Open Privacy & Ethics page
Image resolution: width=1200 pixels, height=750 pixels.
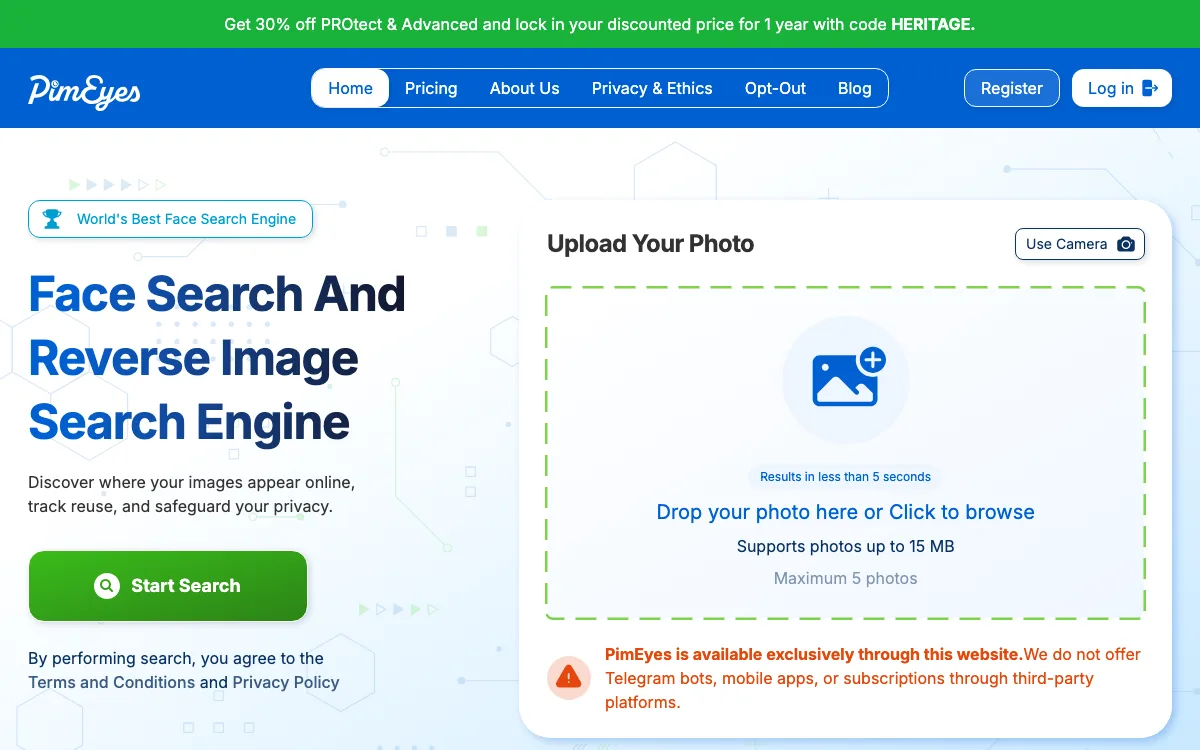tap(652, 88)
